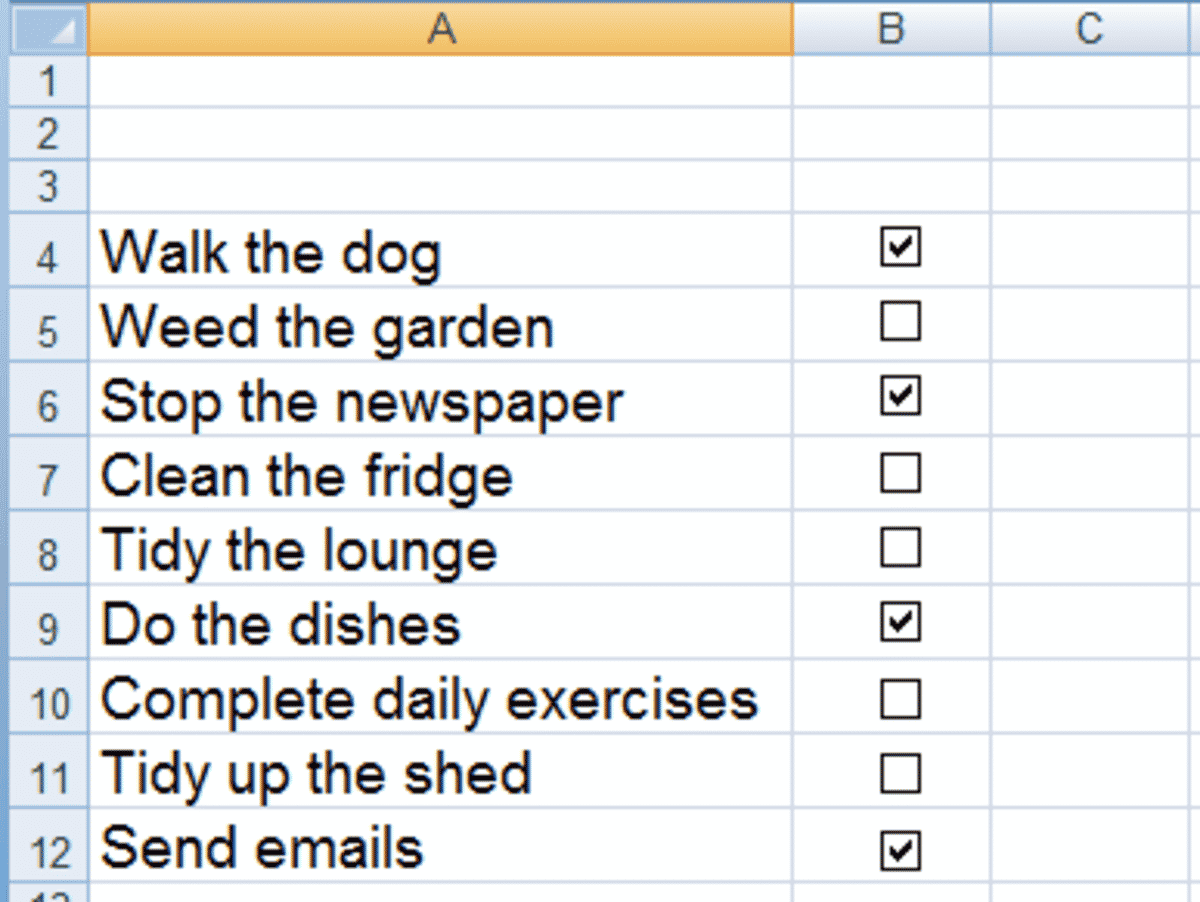1200x902 pixels.
Task: Select column A header
Action: (x=440, y=28)
